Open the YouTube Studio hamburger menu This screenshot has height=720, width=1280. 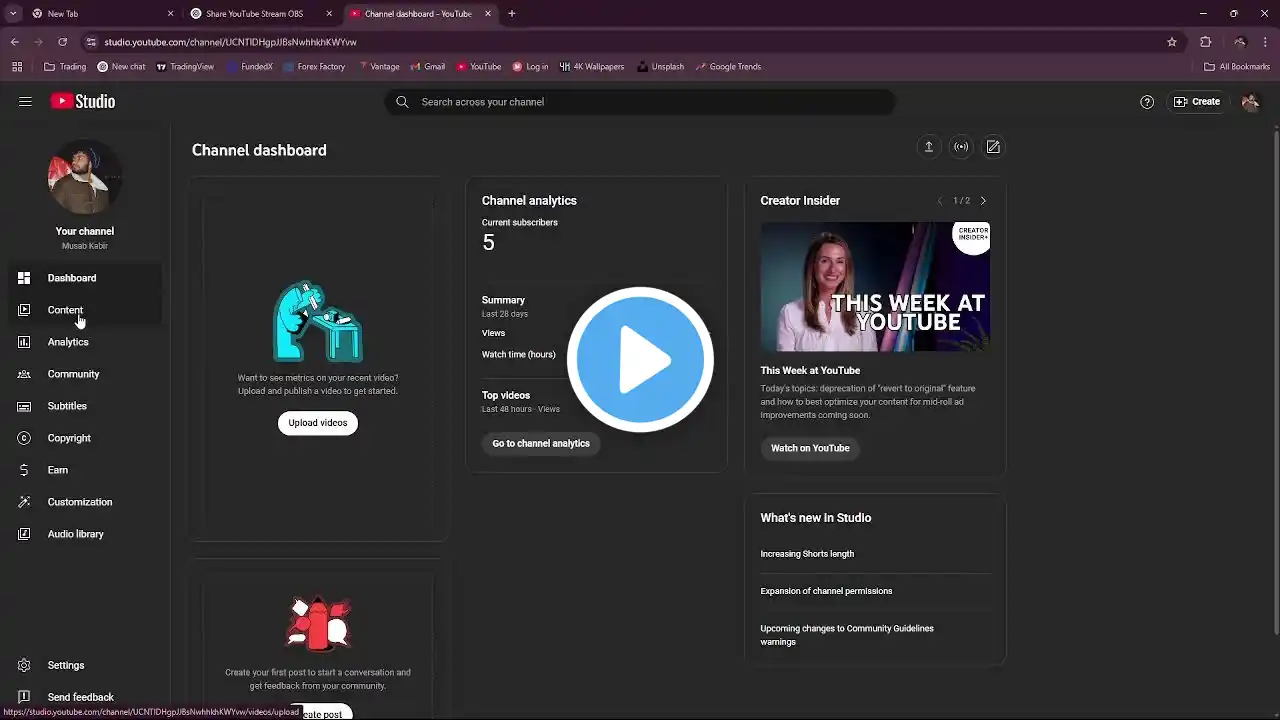pyautogui.click(x=25, y=102)
